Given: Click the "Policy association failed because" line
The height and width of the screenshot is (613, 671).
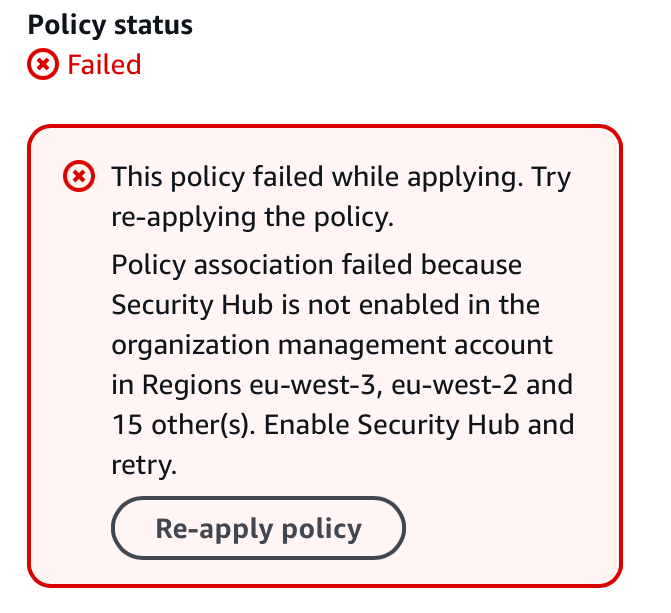Looking at the screenshot, I should click(x=316, y=265).
